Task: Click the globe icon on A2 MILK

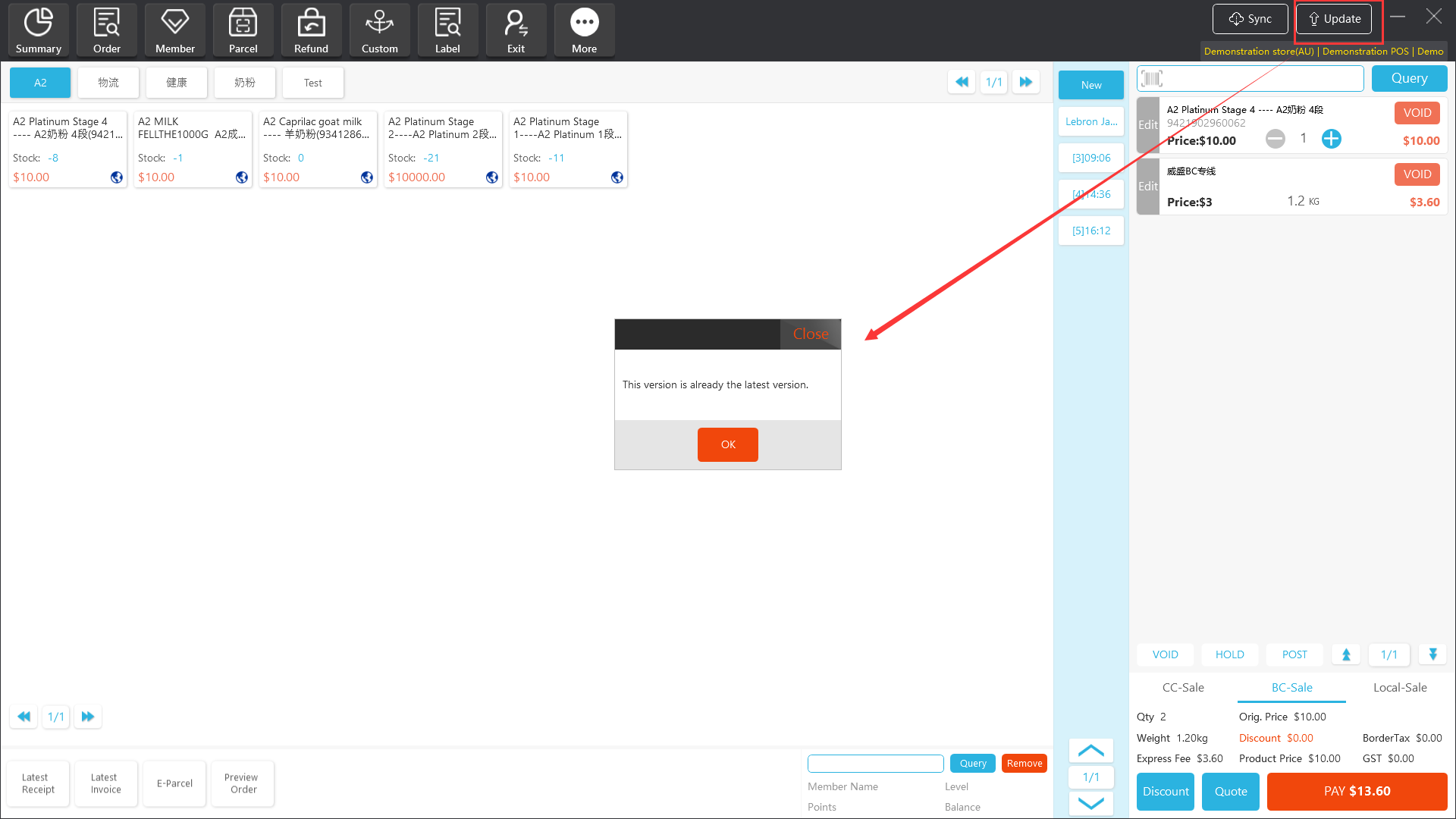Action: pyautogui.click(x=242, y=177)
